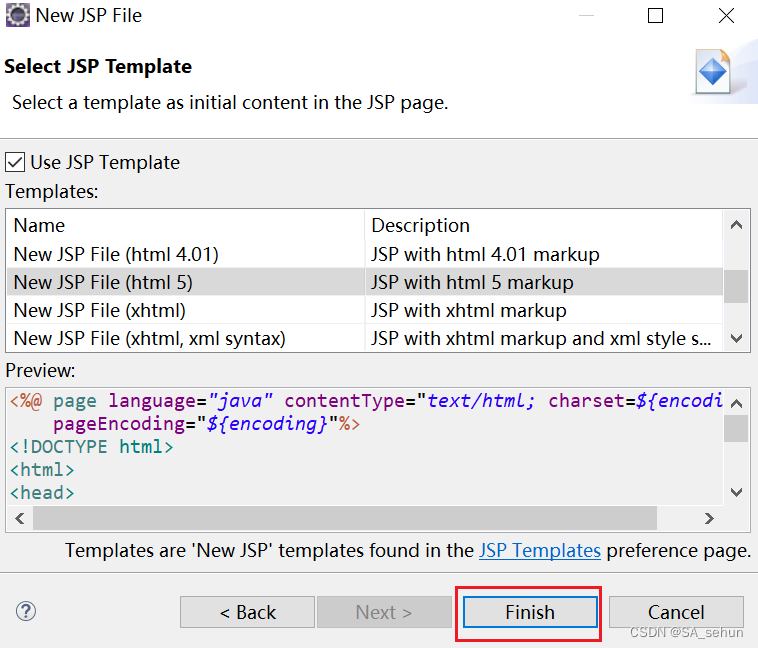This screenshot has height=648, width=758.
Task: Cancel the New JSP File dialog
Action: 676,612
